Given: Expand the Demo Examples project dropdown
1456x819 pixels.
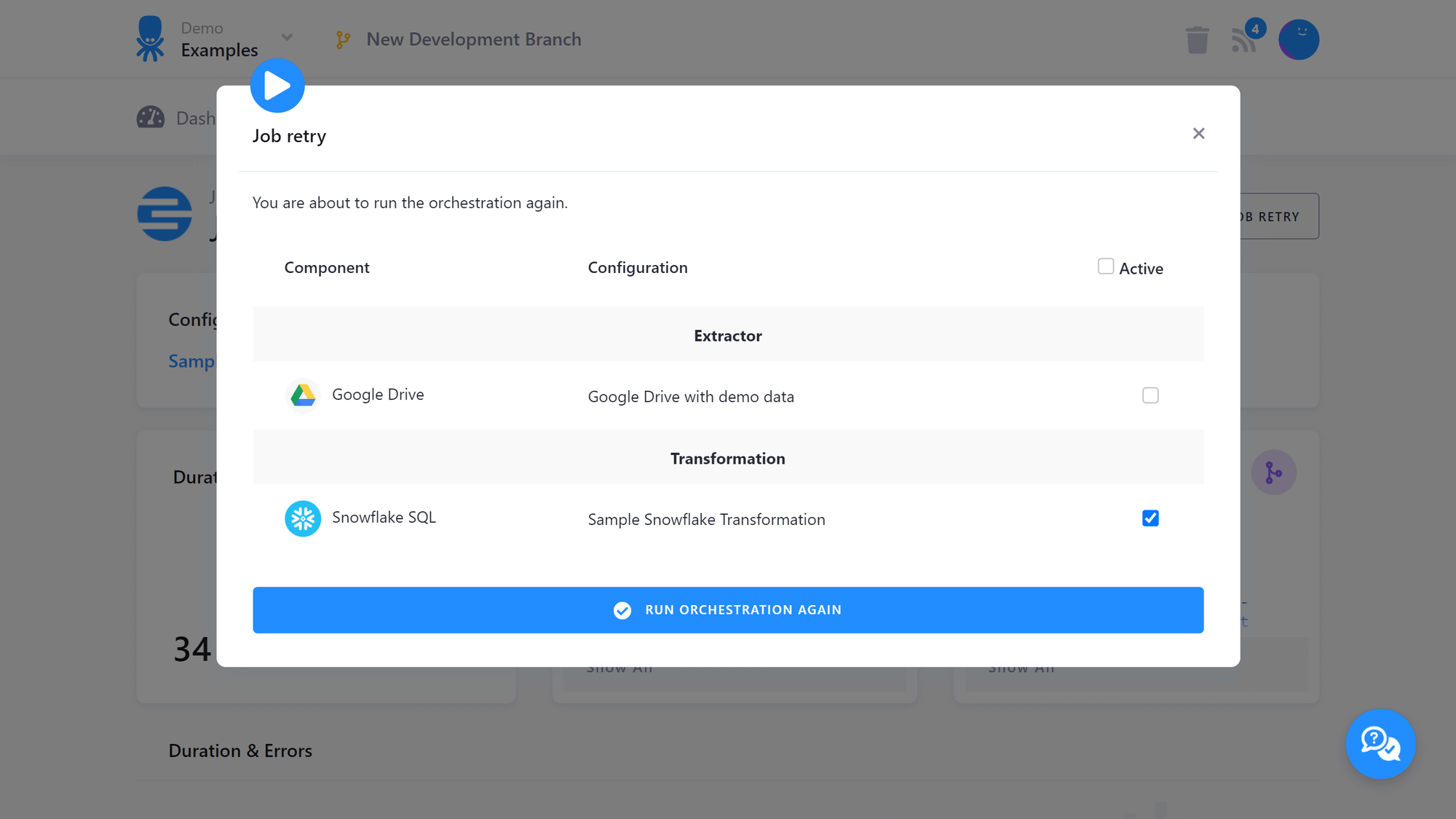Looking at the screenshot, I should [287, 37].
